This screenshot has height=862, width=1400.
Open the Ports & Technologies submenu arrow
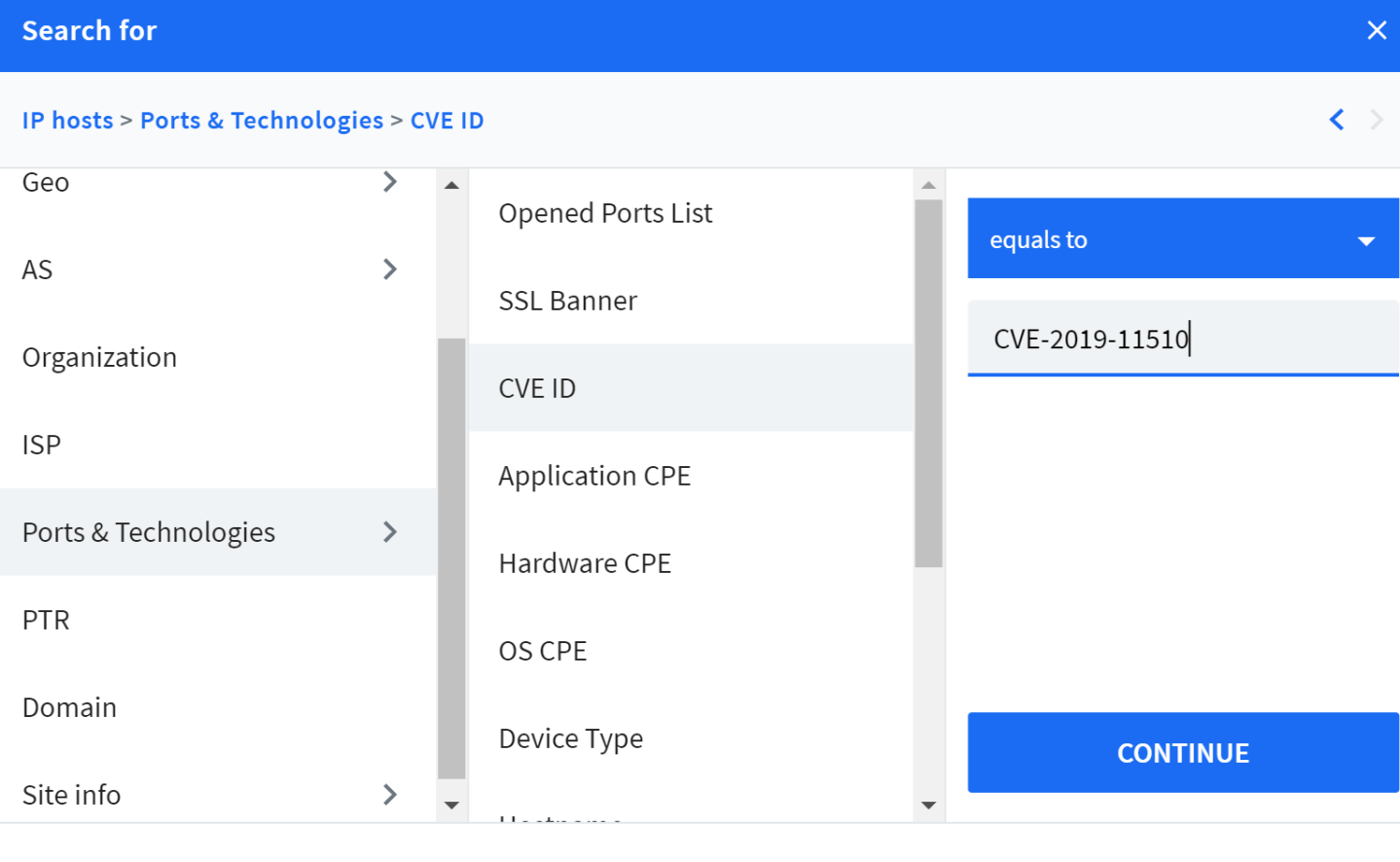389,532
